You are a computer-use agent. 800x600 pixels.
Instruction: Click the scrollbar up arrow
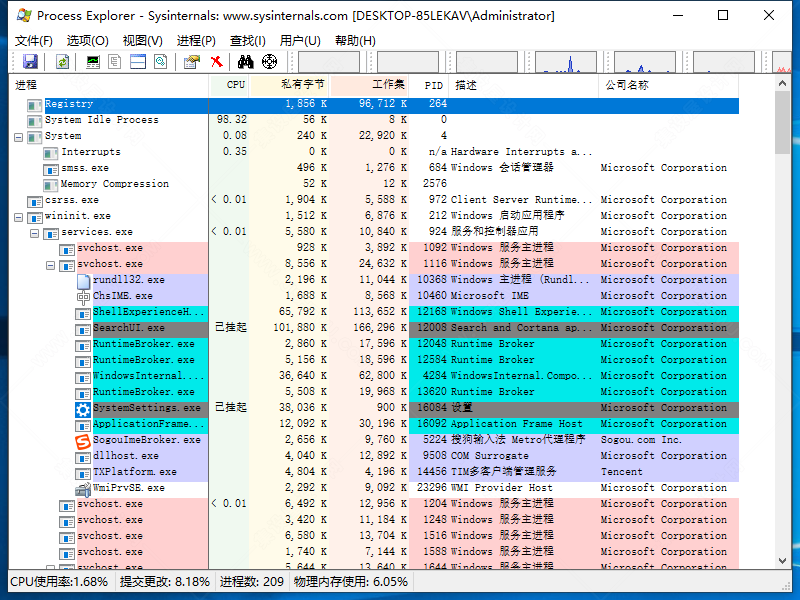783,83
